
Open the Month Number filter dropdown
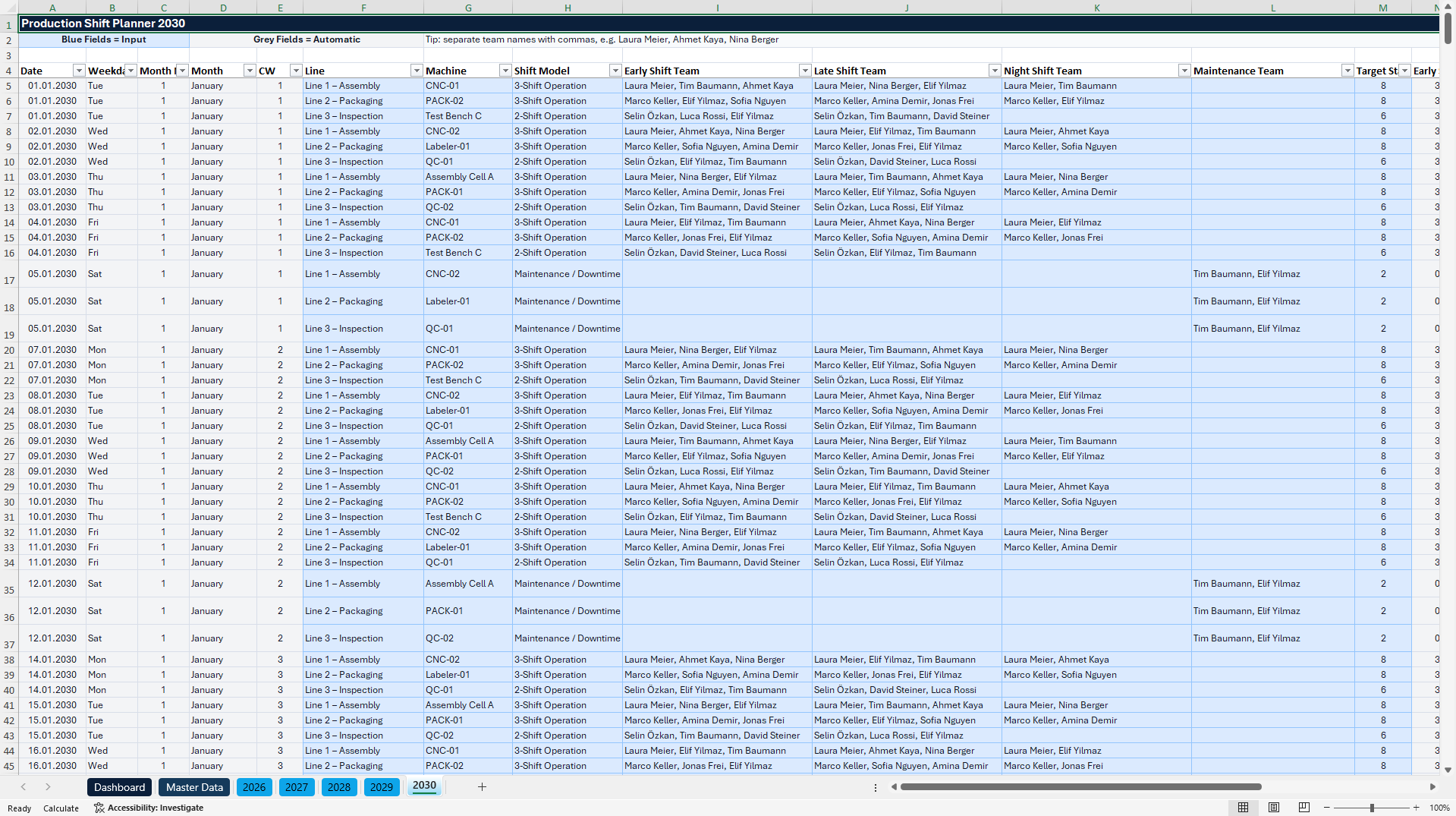[182, 71]
